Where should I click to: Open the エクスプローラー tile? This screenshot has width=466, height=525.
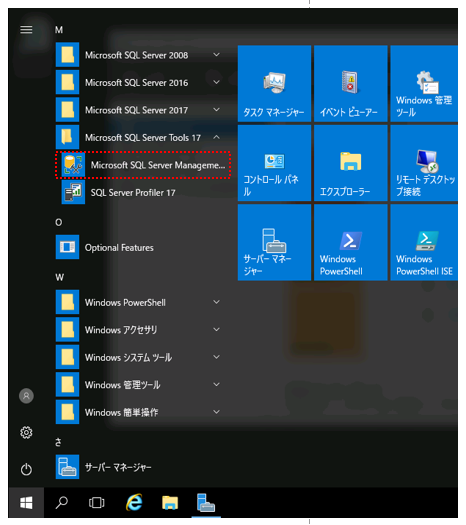pos(351,163)
